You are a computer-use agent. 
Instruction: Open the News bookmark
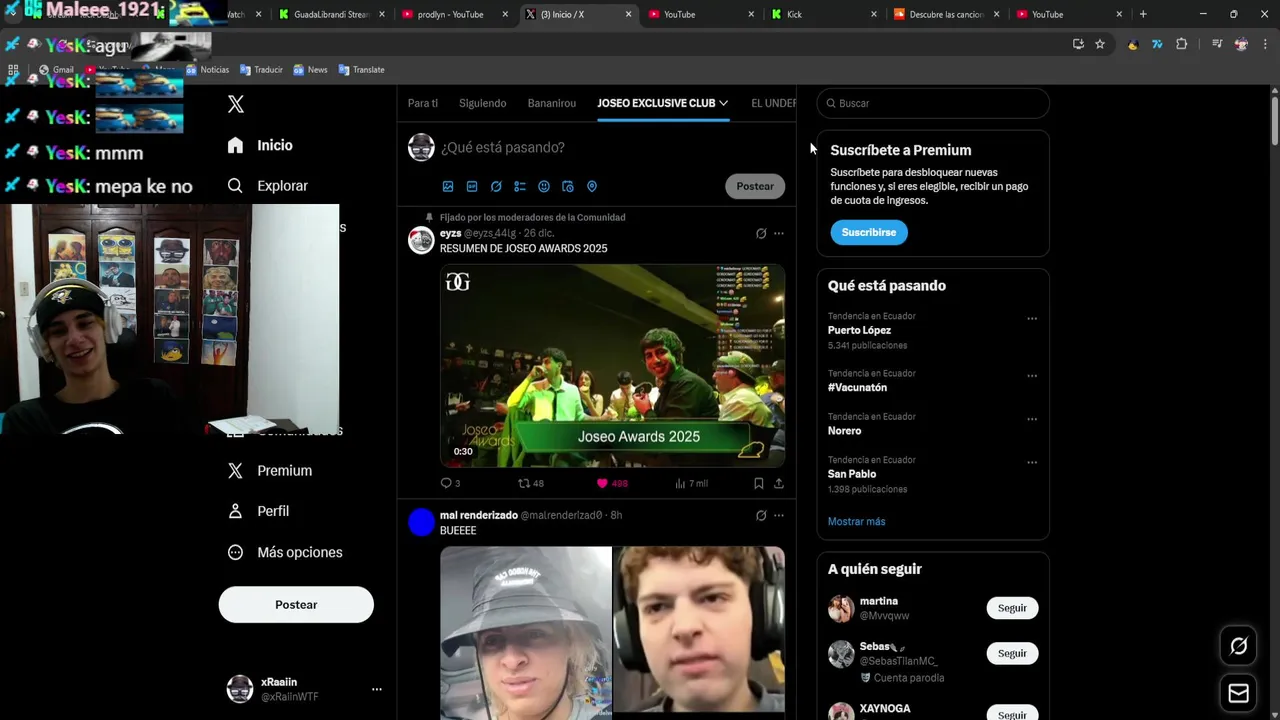[309, 70]
